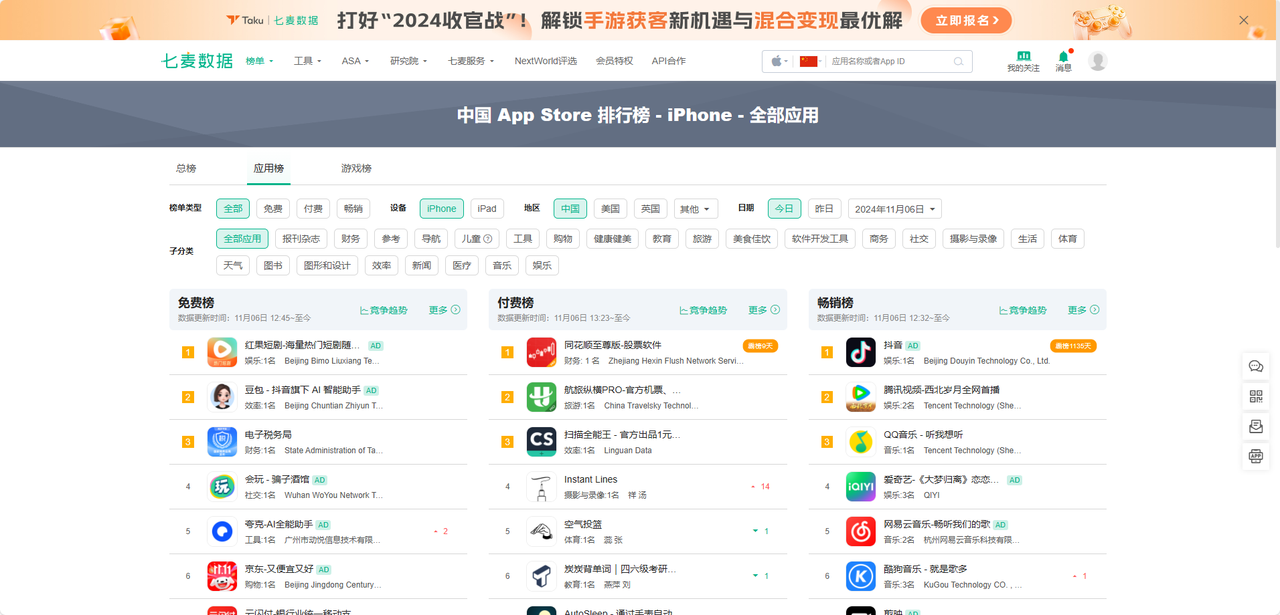1280x615 pixels.
Task: Open the 酷狗音乐 app icon
Action: [x=861, y=576]
